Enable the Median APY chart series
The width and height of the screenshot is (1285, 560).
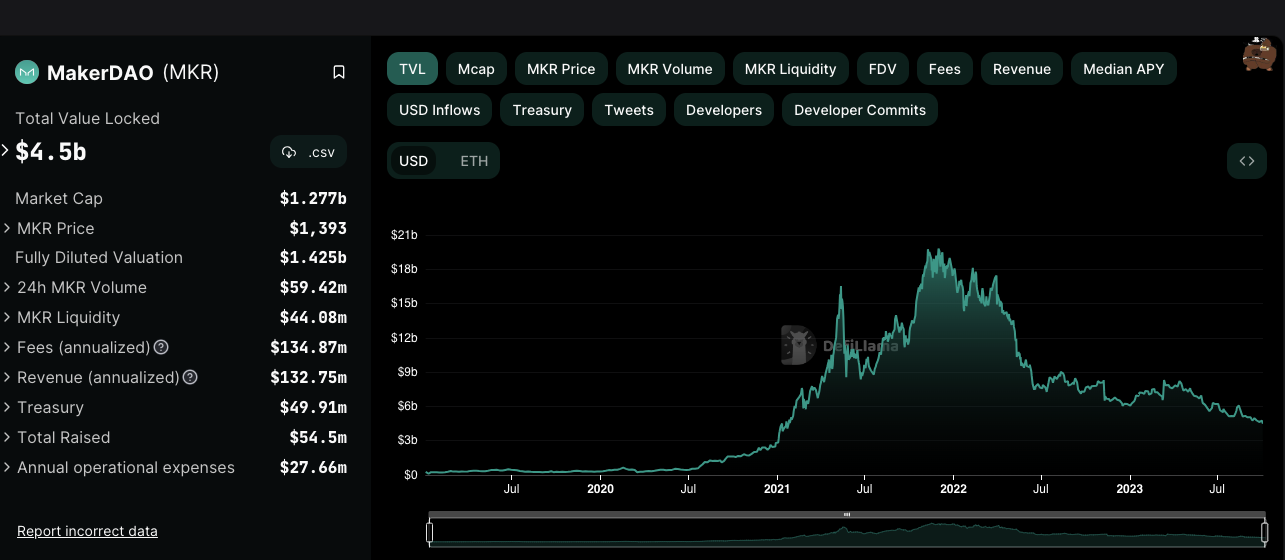(1124, 69)
